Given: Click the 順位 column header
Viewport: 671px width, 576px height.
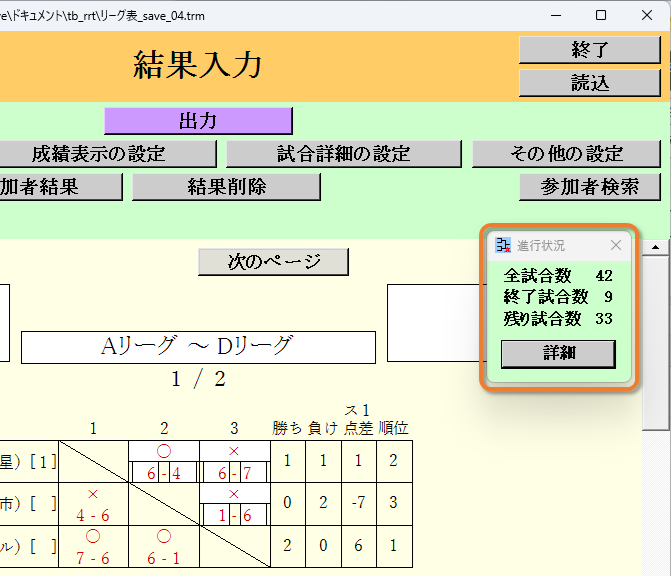Looking at the screenshot, I should pyautogui.click(x=394, y=428).
